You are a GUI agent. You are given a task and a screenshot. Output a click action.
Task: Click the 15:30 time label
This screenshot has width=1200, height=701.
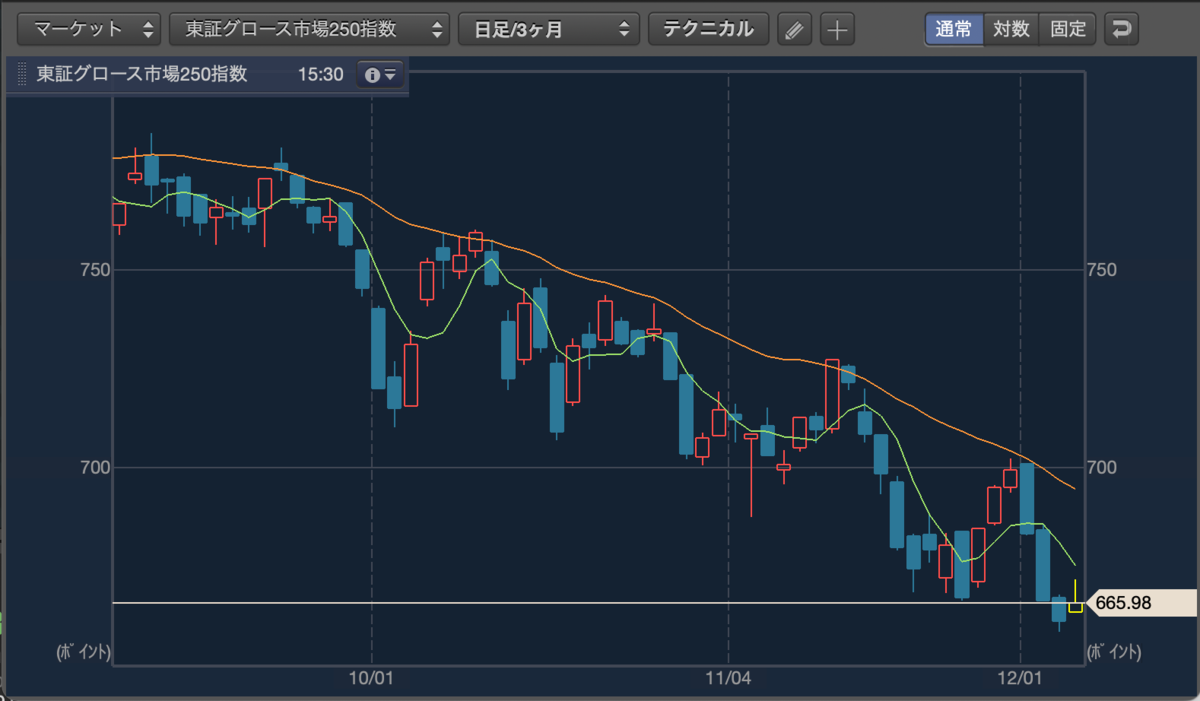click(x=320, y=75)
